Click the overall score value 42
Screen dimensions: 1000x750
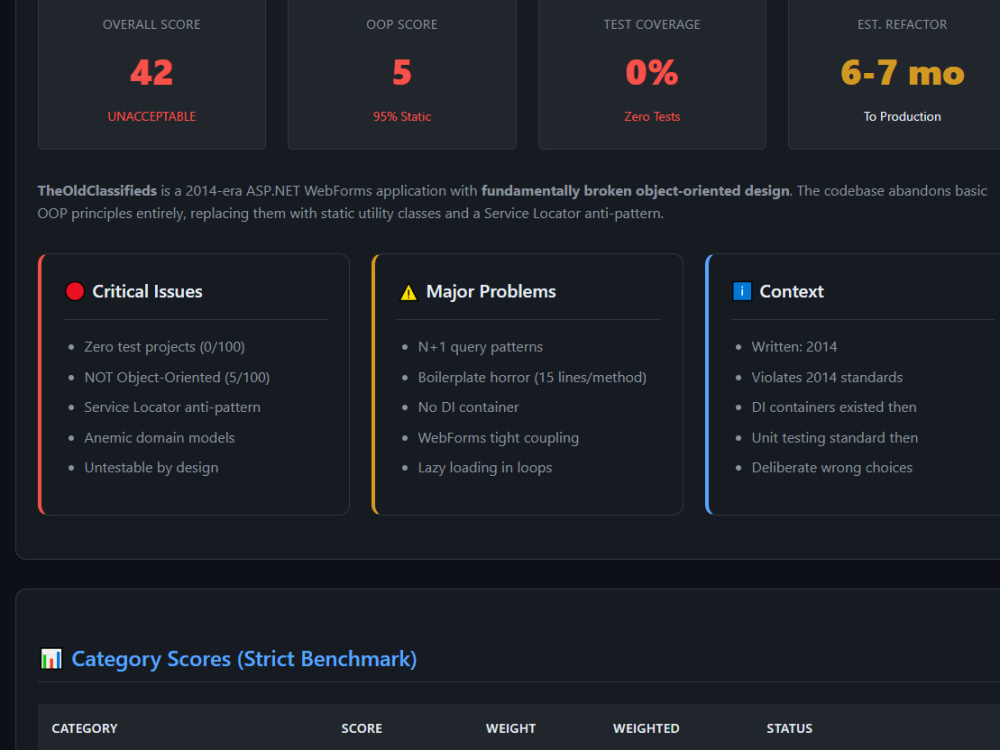(152, 72)
